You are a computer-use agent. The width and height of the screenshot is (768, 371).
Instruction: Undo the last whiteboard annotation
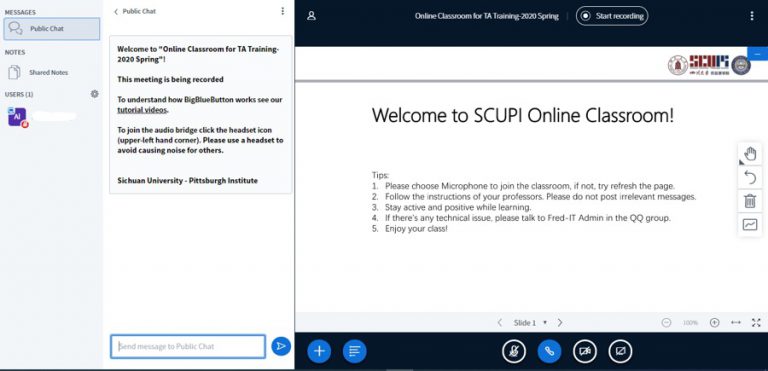750,177
